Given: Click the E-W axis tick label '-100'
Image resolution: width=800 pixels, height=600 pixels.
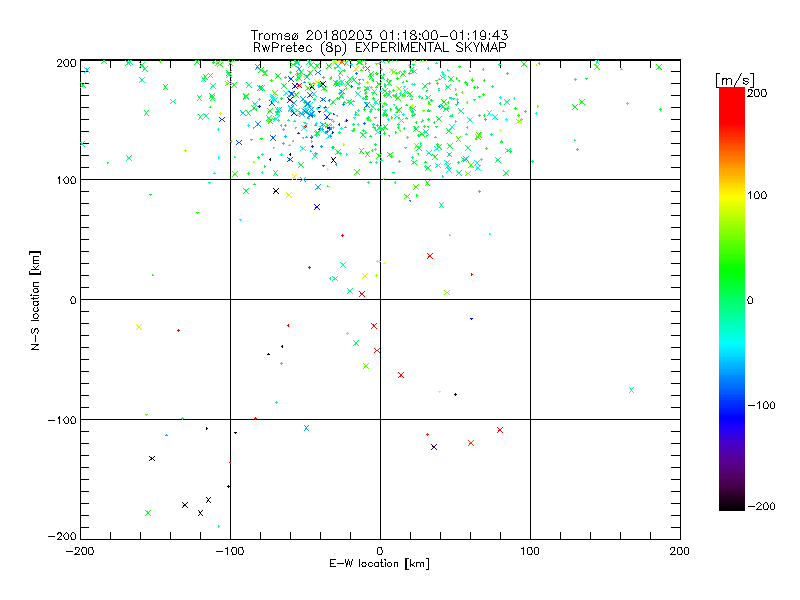Looking at the screenshot, I should [x=230, y=551].
